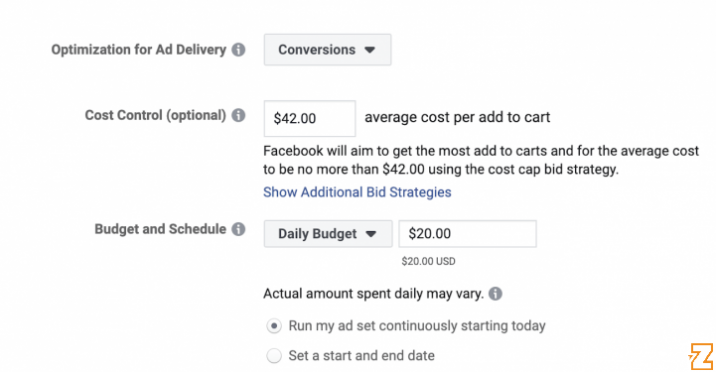Click the average cost per add to cart text
This screenshot has height=372, width=716.
pyautogui.click(x=457, y=117)
